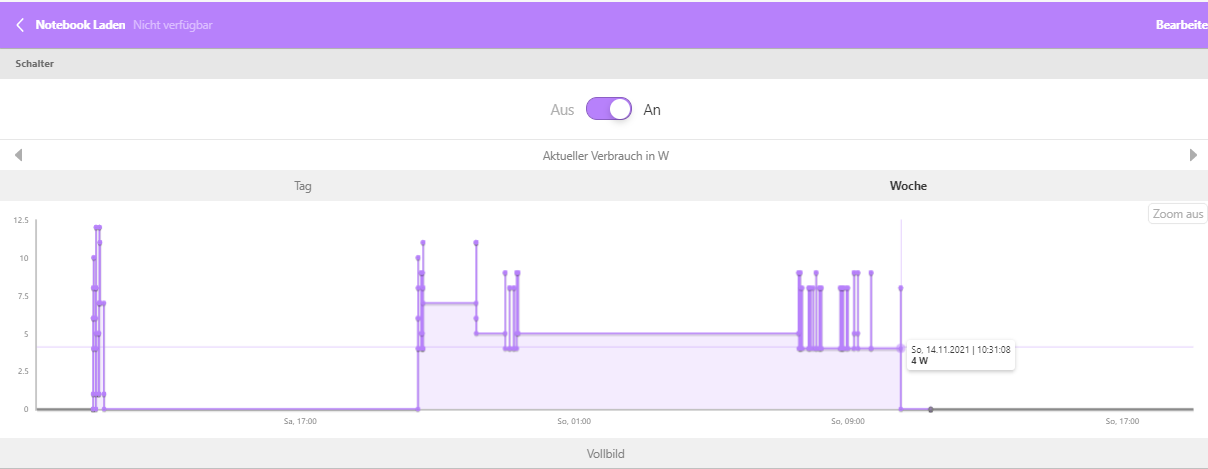Click the "An" switch label
1208x469 pixels.
pyautogui.click(x=652, y=110)
